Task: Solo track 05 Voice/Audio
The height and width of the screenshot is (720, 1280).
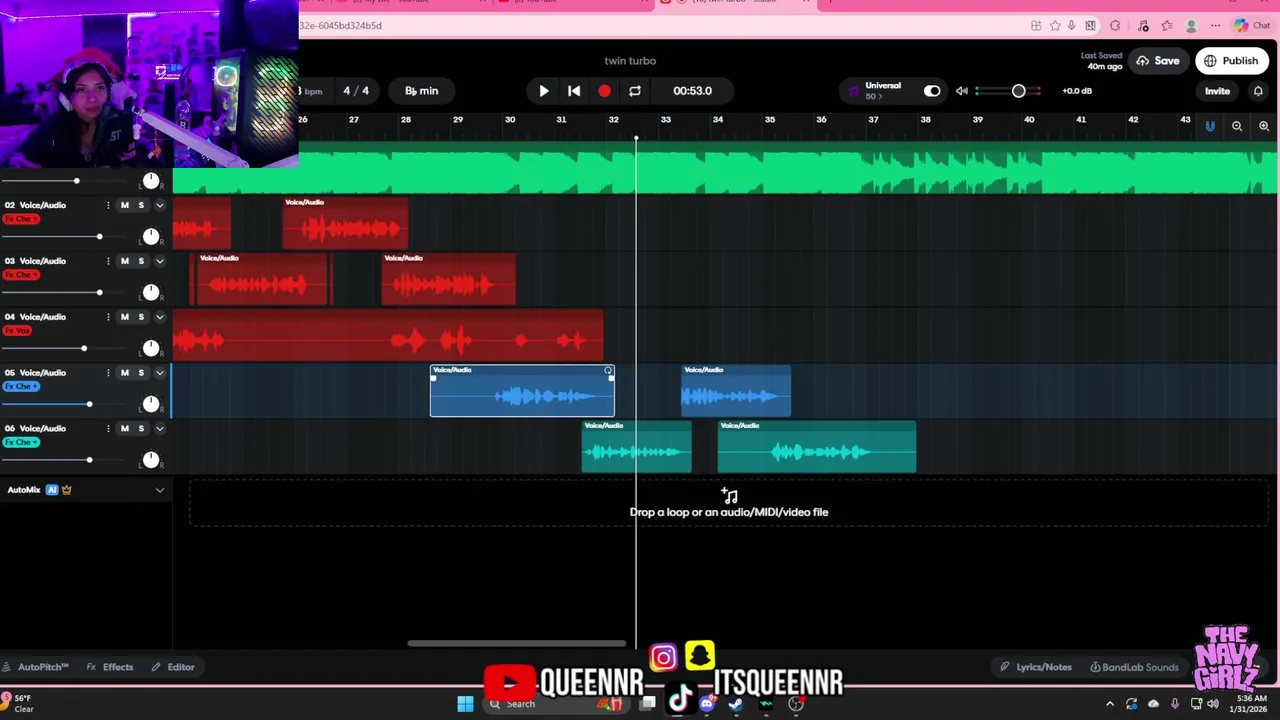Action: coord(141,373)
